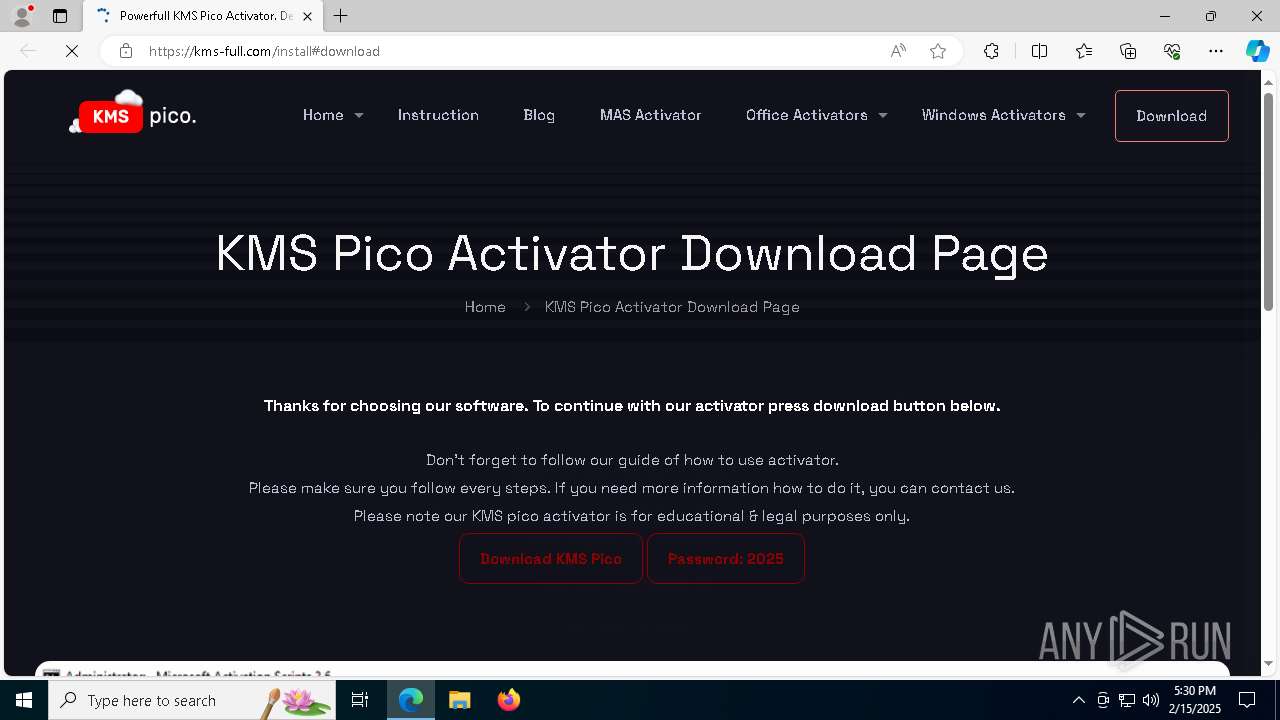This screenshot has width=1280, height=720.
Task: Follow the Home breadcrumb link
Action: (485, 307)
